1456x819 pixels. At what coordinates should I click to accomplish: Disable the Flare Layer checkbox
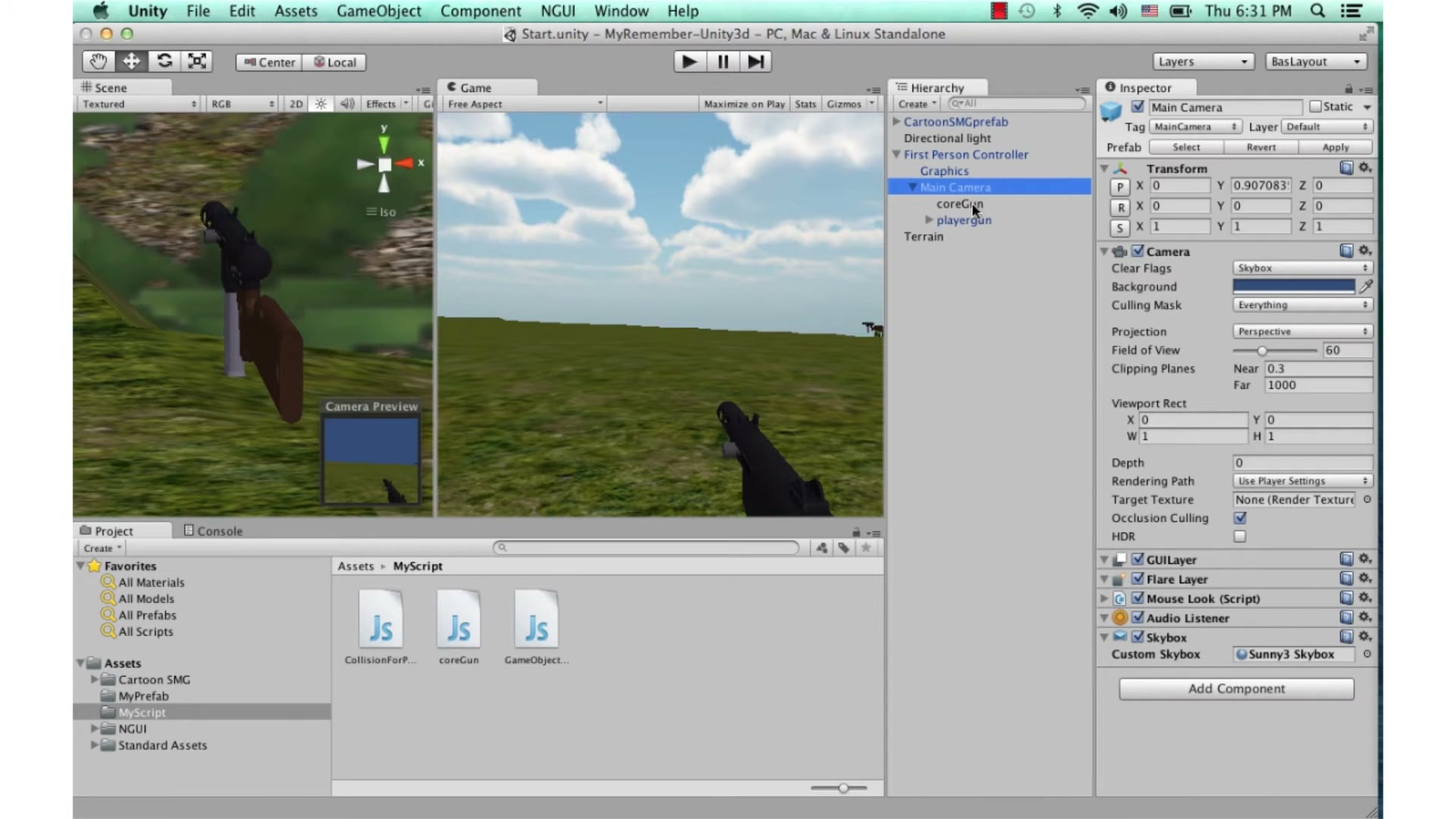tap(1137, 579)
